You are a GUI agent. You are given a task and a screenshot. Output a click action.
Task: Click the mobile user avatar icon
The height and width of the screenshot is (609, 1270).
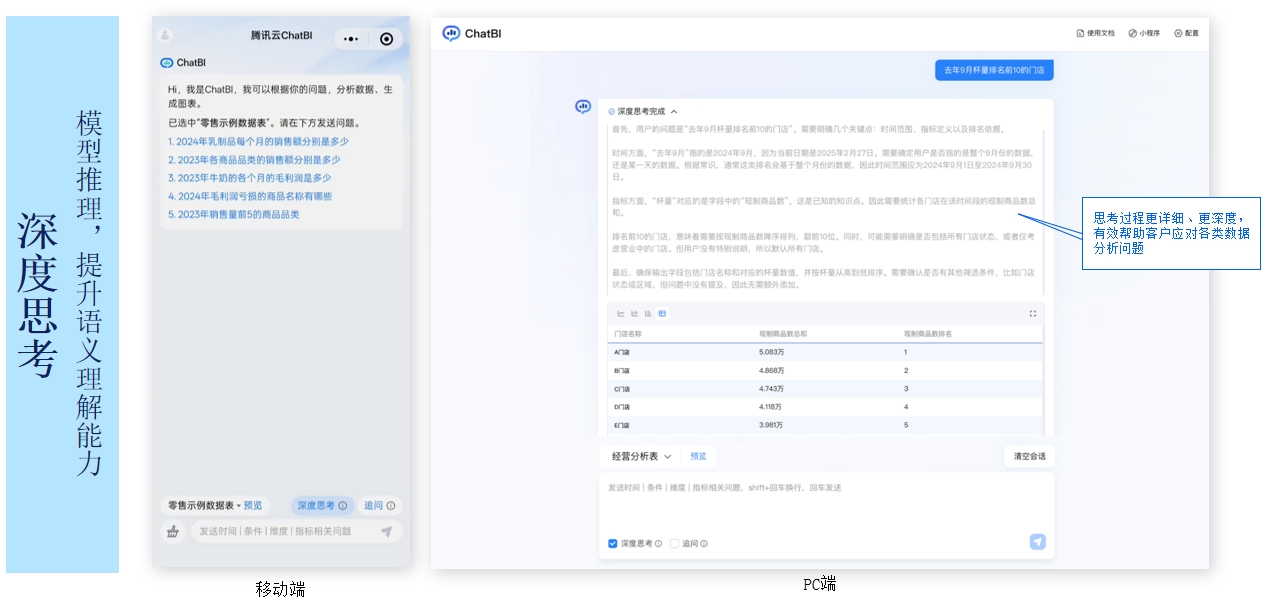click(x=166, y=36)
